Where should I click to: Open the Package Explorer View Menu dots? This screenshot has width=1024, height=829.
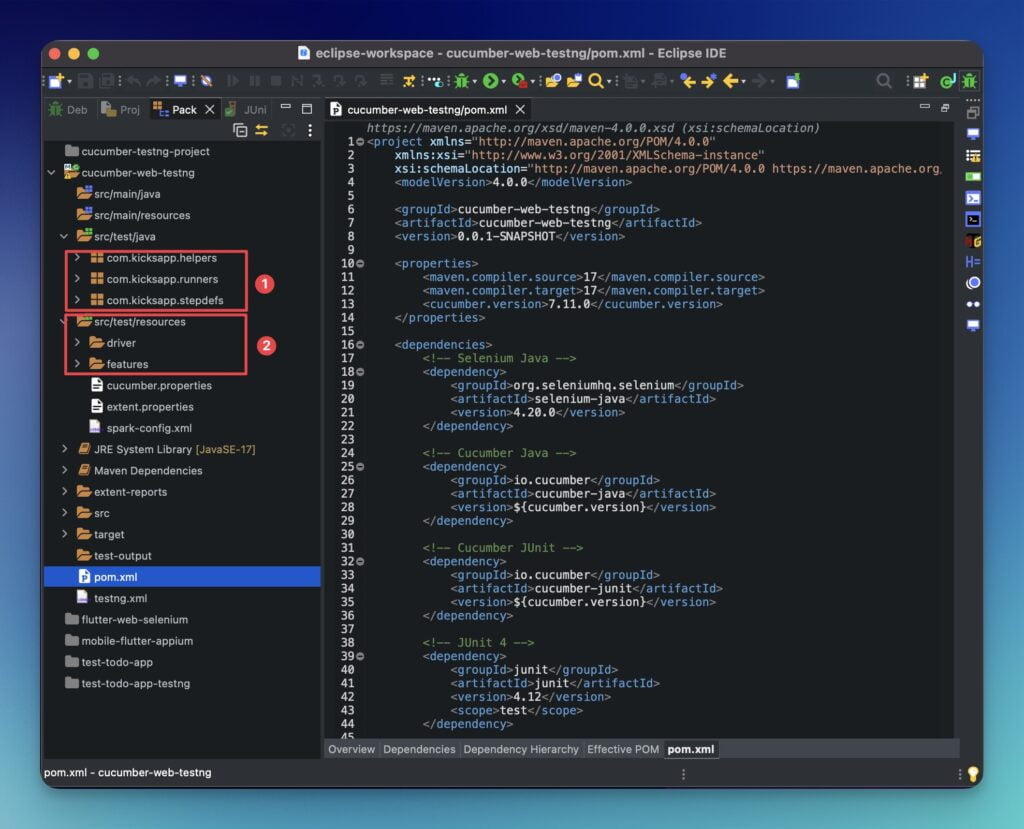point(310,131)
